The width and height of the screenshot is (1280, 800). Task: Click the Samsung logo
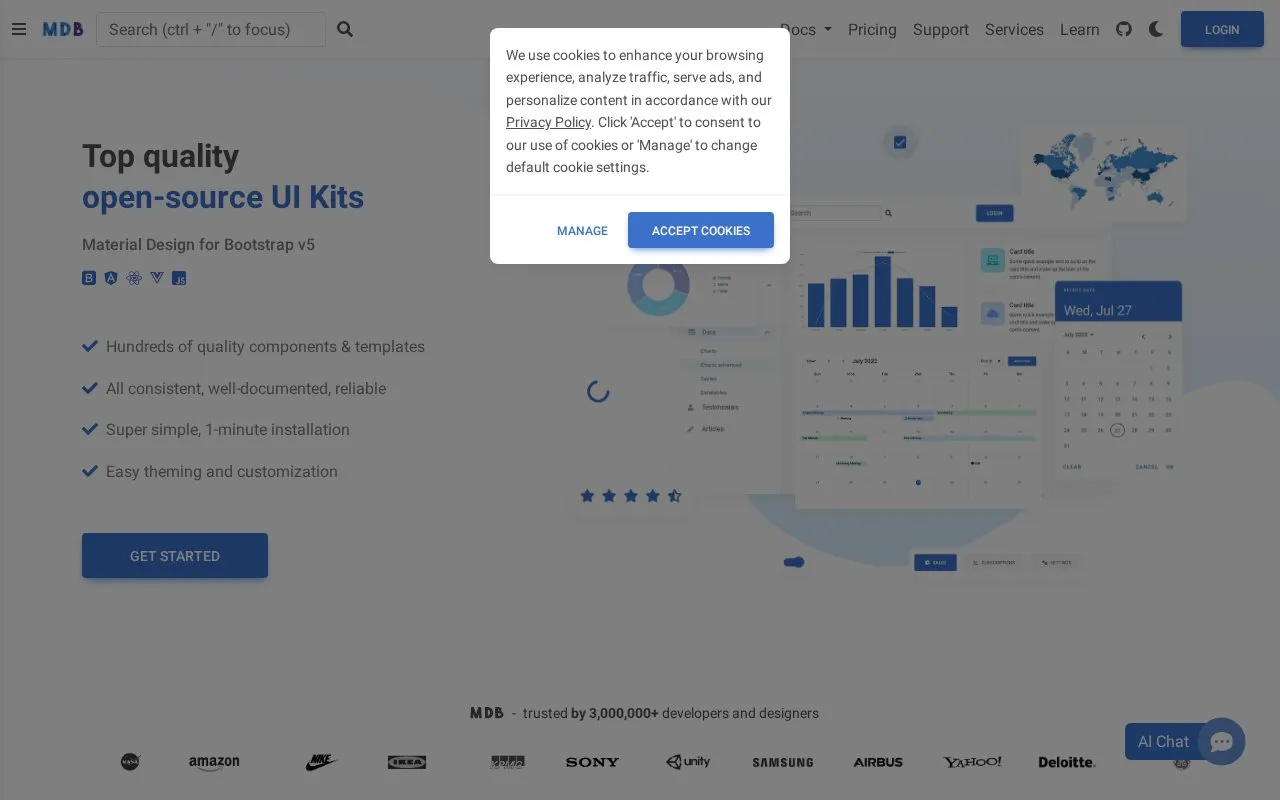[783, 762]
